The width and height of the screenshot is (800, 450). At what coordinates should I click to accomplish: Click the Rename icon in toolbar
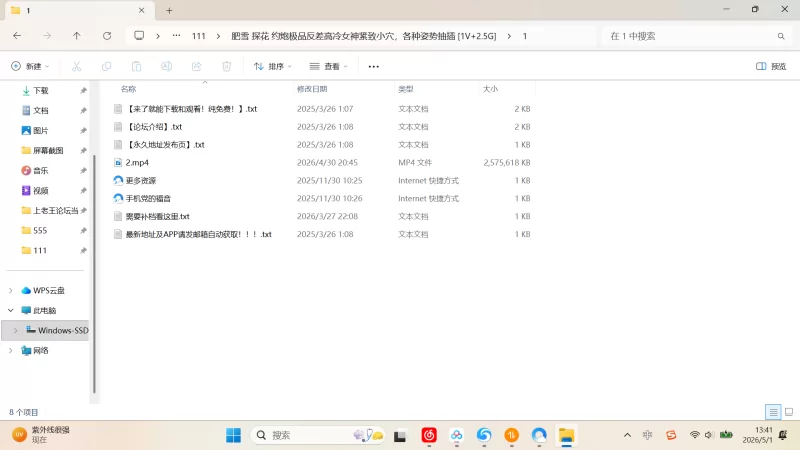[x=166, y=66]
